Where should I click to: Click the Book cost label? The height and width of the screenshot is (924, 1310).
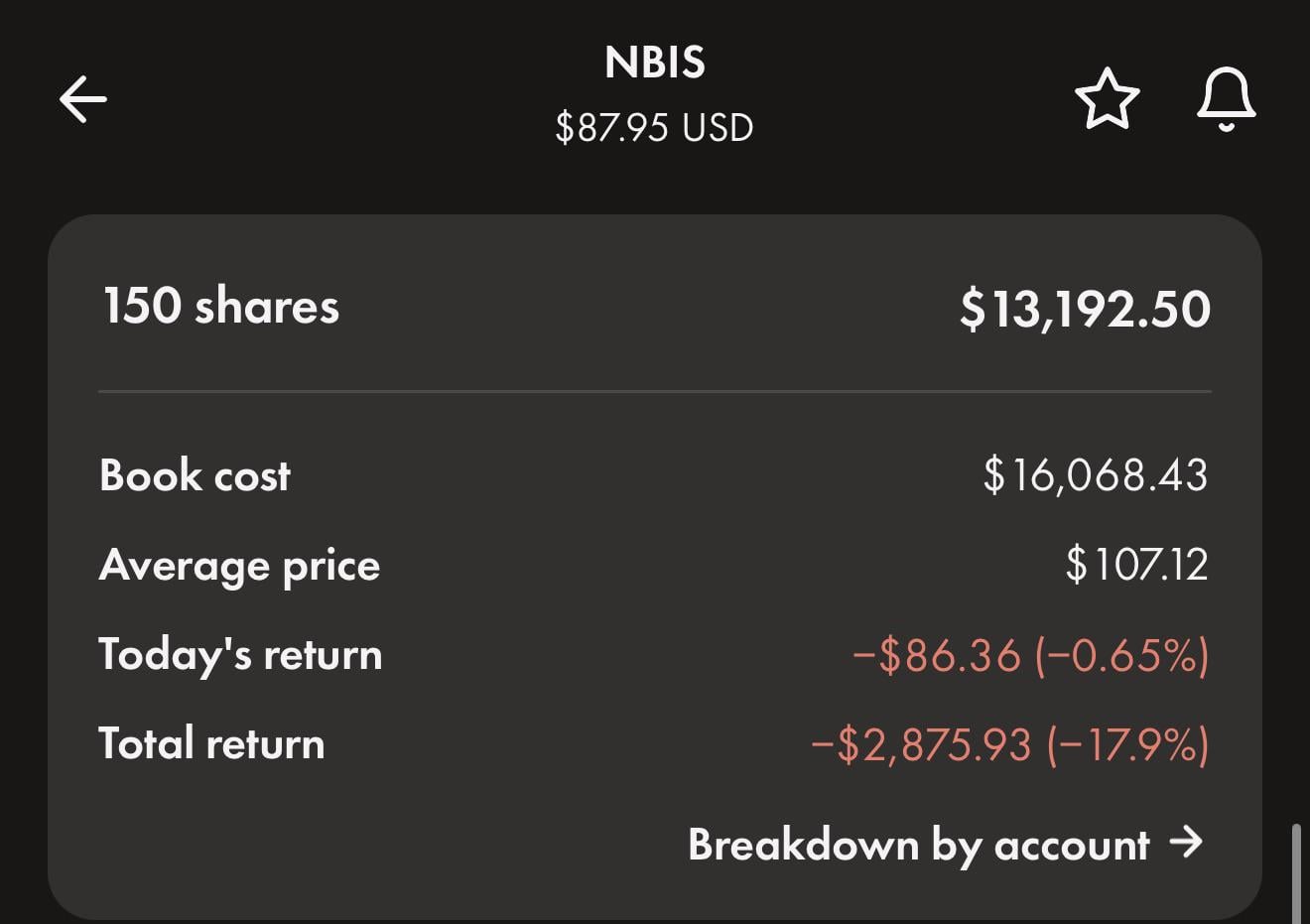pos(195,475)
